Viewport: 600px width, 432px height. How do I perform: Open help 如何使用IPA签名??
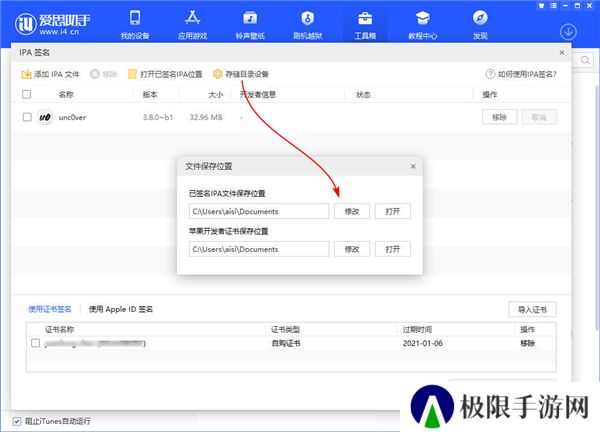coord(521,74)
